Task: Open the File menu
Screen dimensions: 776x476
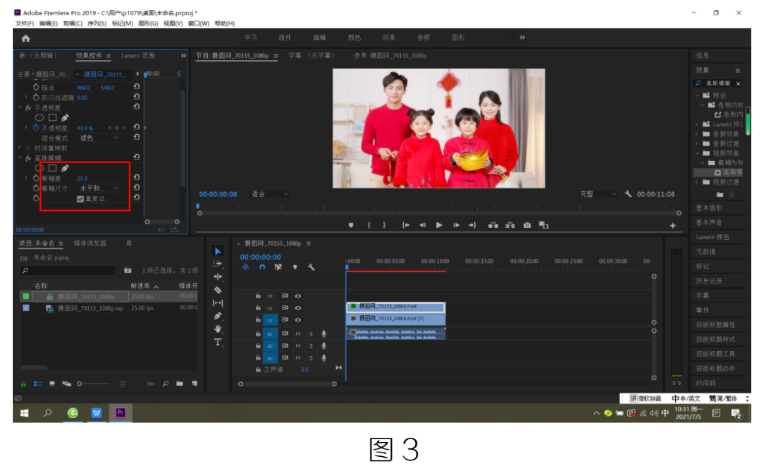Action: [24, 23]
